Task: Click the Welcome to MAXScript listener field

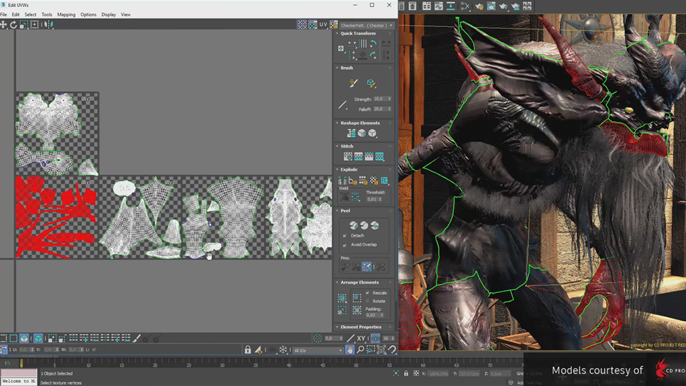Action: click(x=19, y=381)
